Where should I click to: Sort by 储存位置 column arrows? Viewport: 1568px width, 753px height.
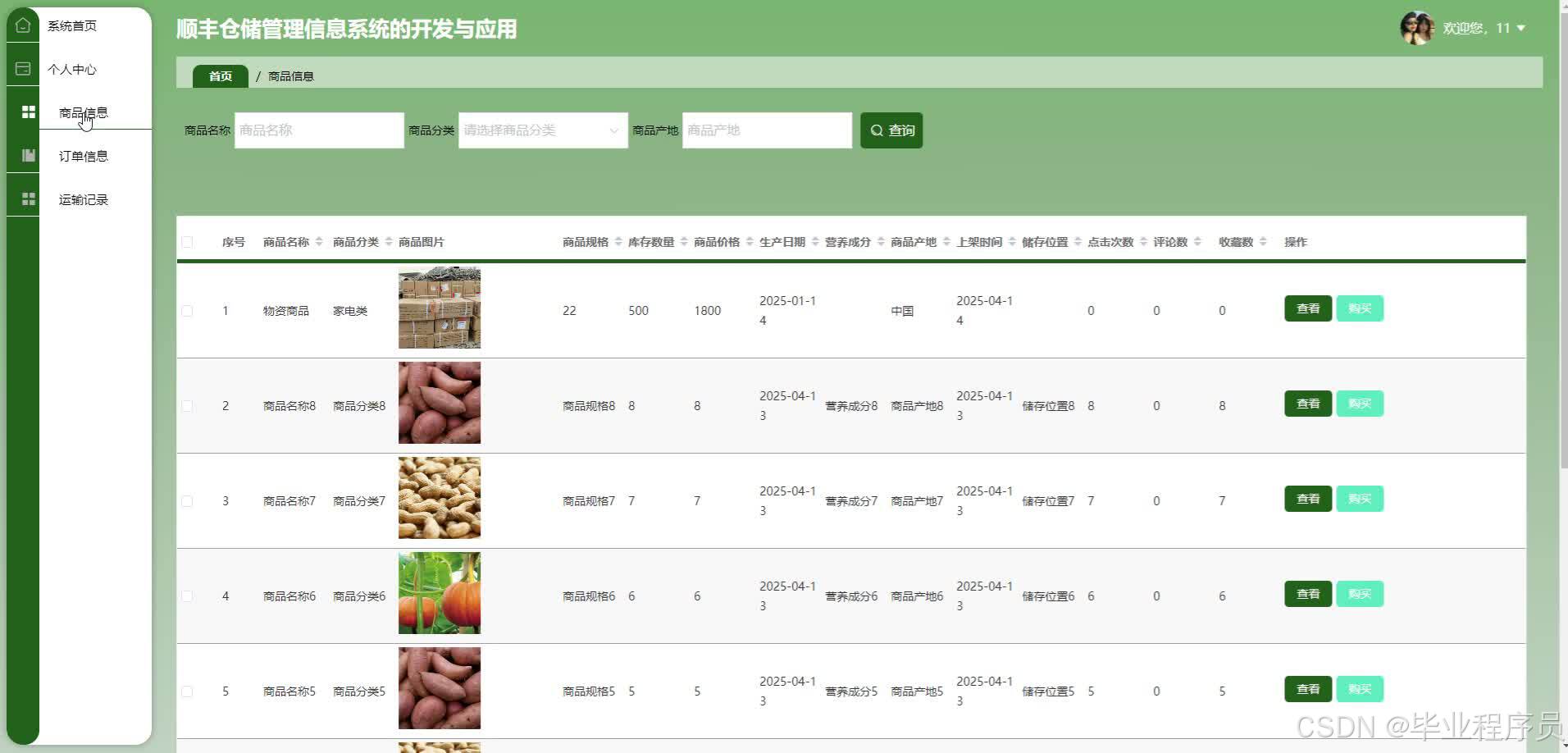tap(1078, 242)
